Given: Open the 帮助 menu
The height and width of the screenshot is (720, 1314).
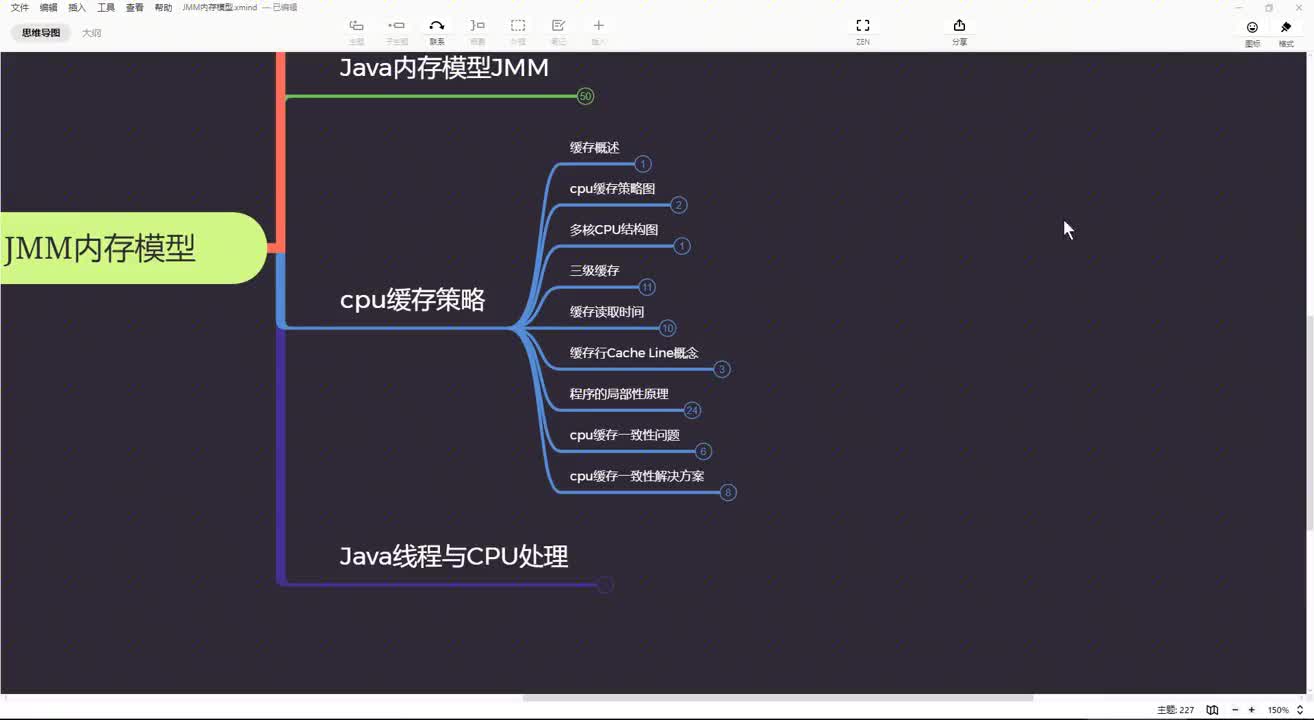Looking at the screenshot, I should [163, 7].
